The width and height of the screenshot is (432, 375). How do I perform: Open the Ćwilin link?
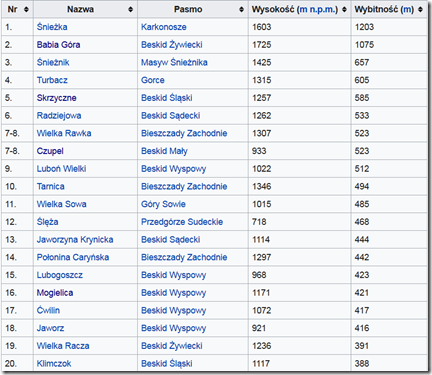[48, 310]
